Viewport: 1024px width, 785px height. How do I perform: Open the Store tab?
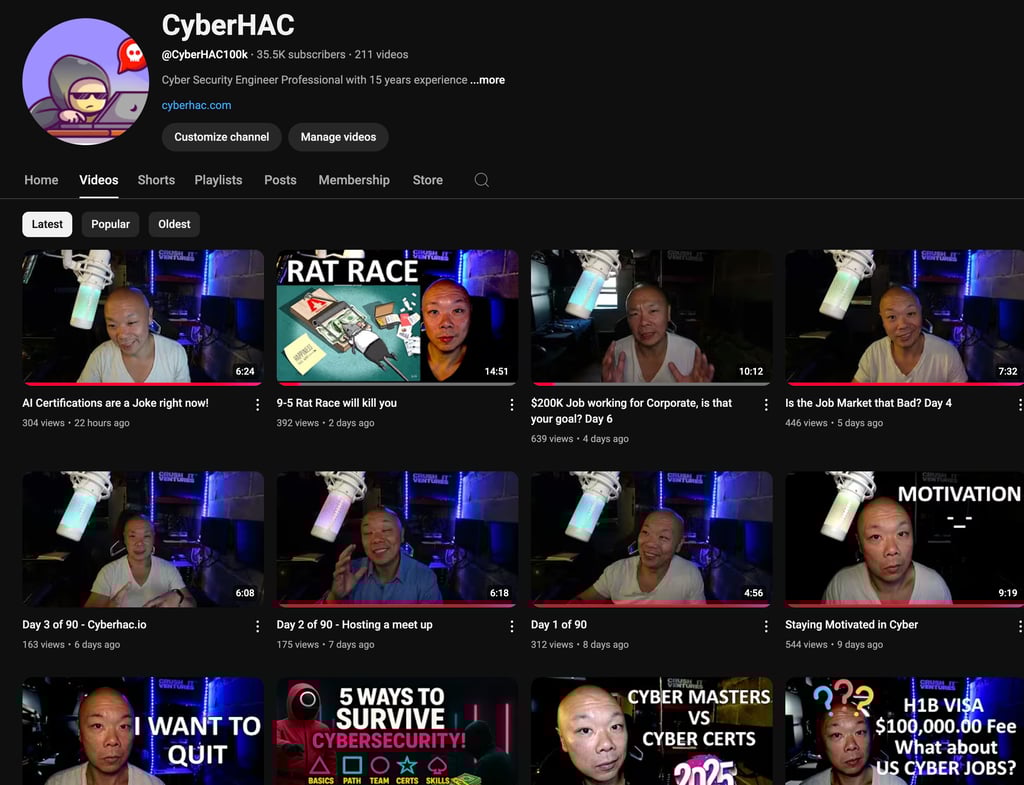click(x=428, y=180)
